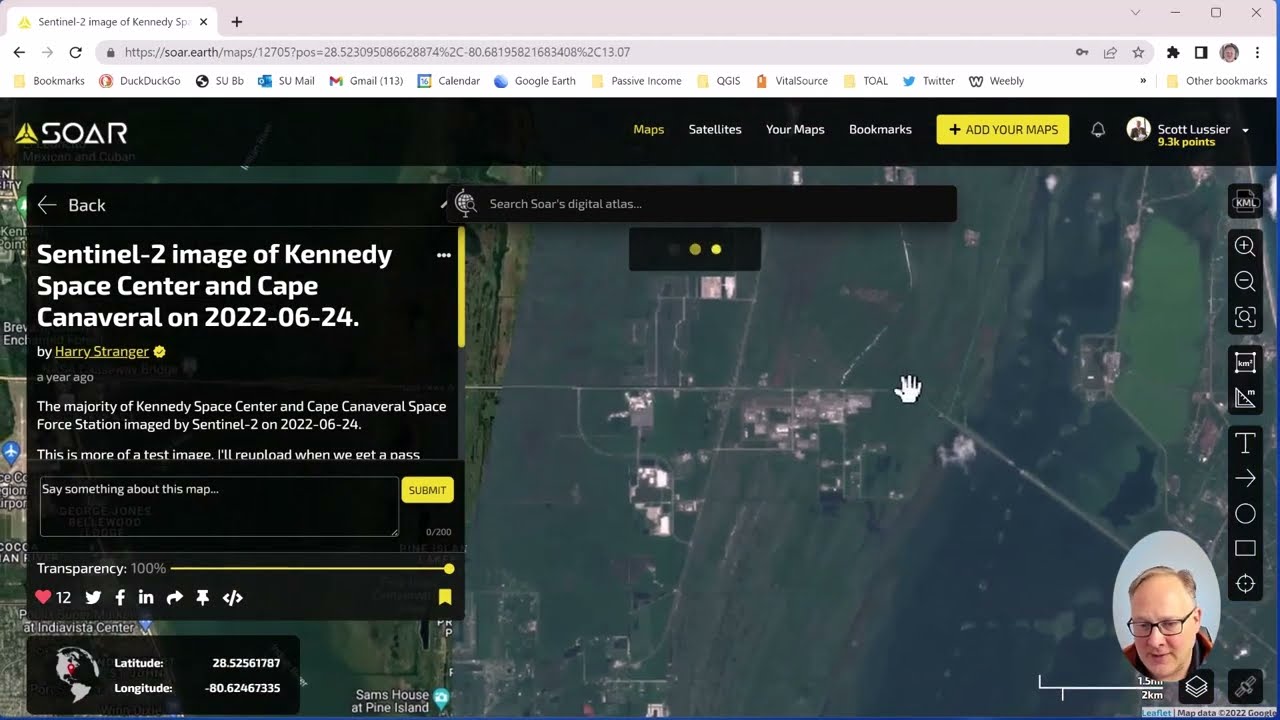Click the Transparency slider handle
This screenshot has width=1280, height=720.
point(449,569)
